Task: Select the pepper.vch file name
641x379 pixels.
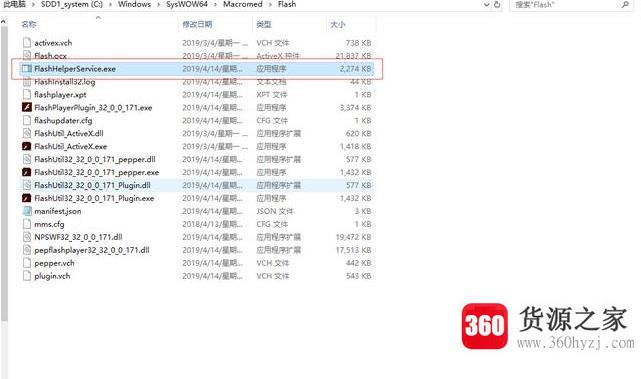Action: (54, 263)
